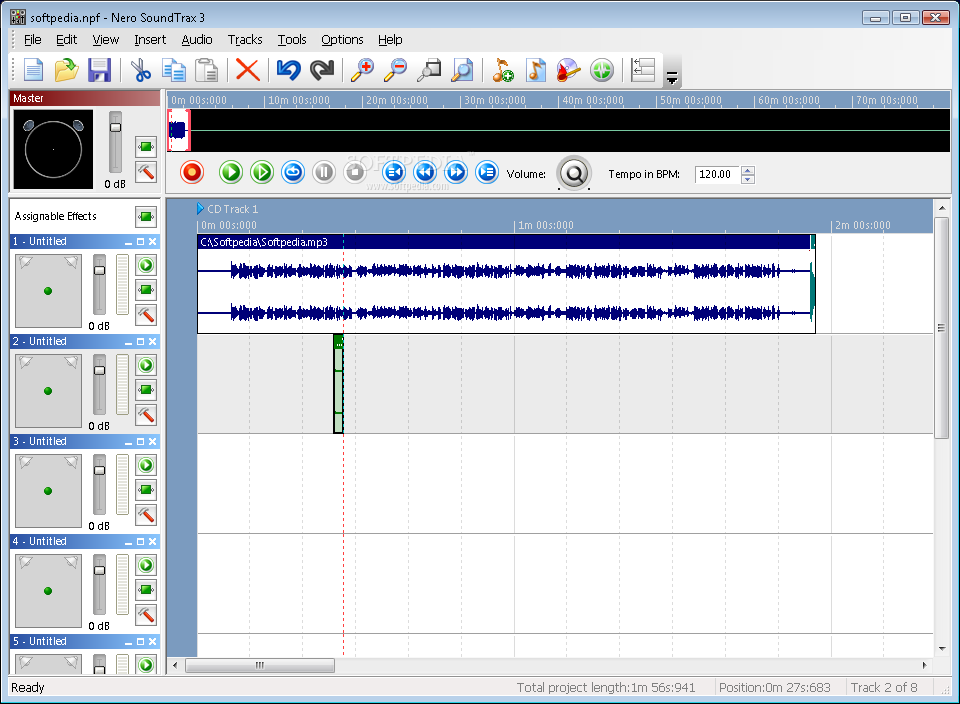Screen dimensions: 960x704
Task: Open effect chain for track 4 Untitled
Action: [x=146, y=590]
